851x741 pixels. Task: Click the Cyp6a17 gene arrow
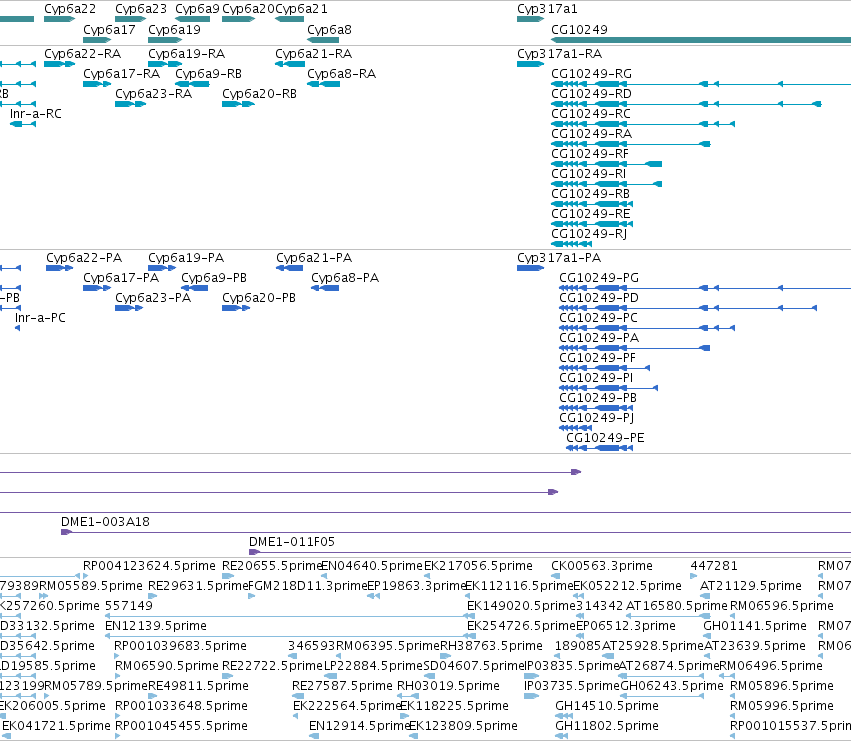coord(97,40)
